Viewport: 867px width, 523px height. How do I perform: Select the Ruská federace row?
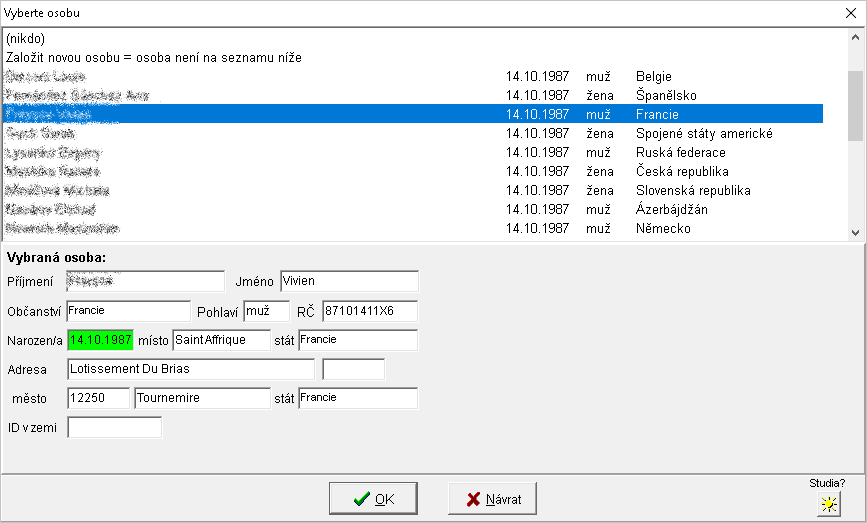(400, 153)
